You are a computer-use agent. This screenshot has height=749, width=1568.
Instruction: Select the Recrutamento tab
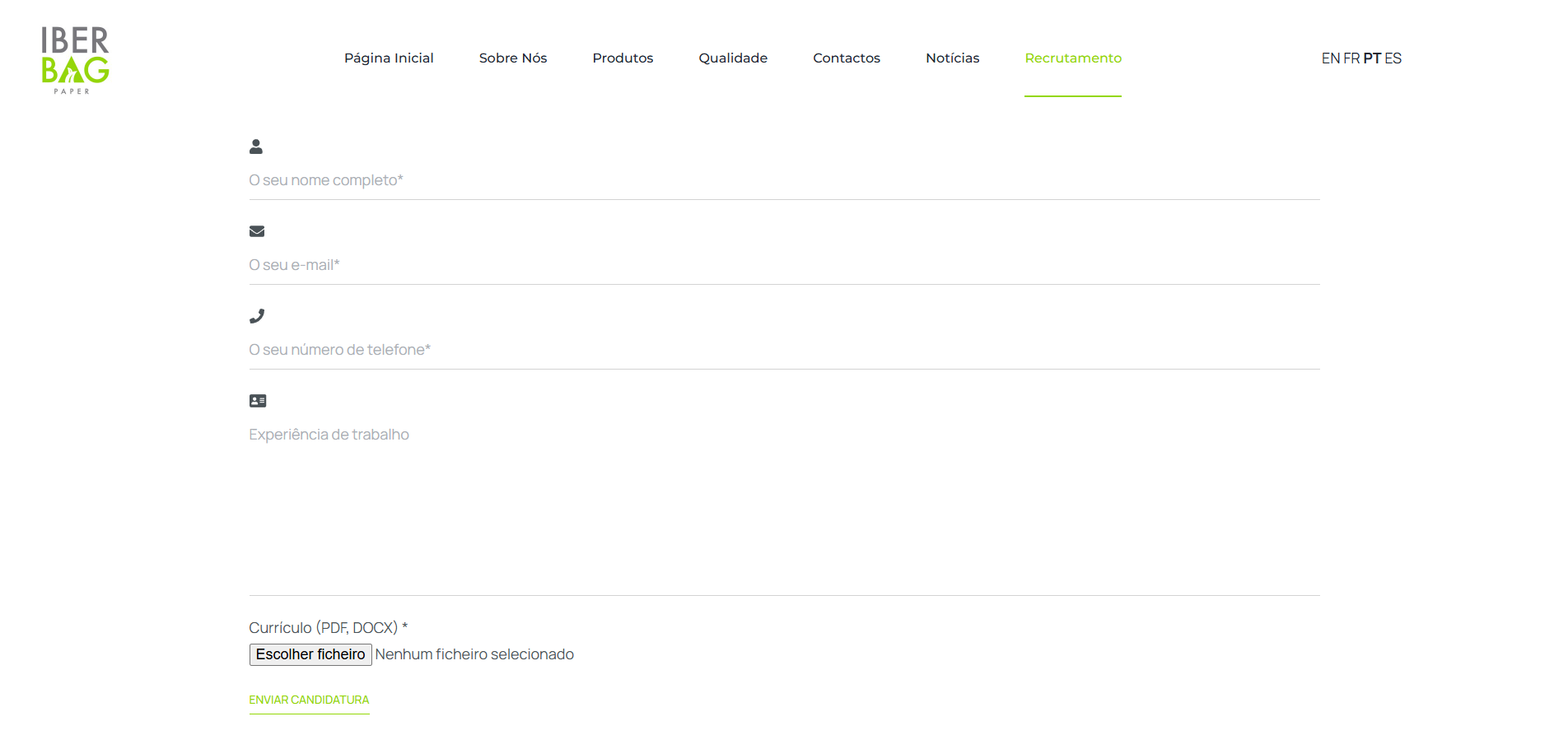(1073, 58)
